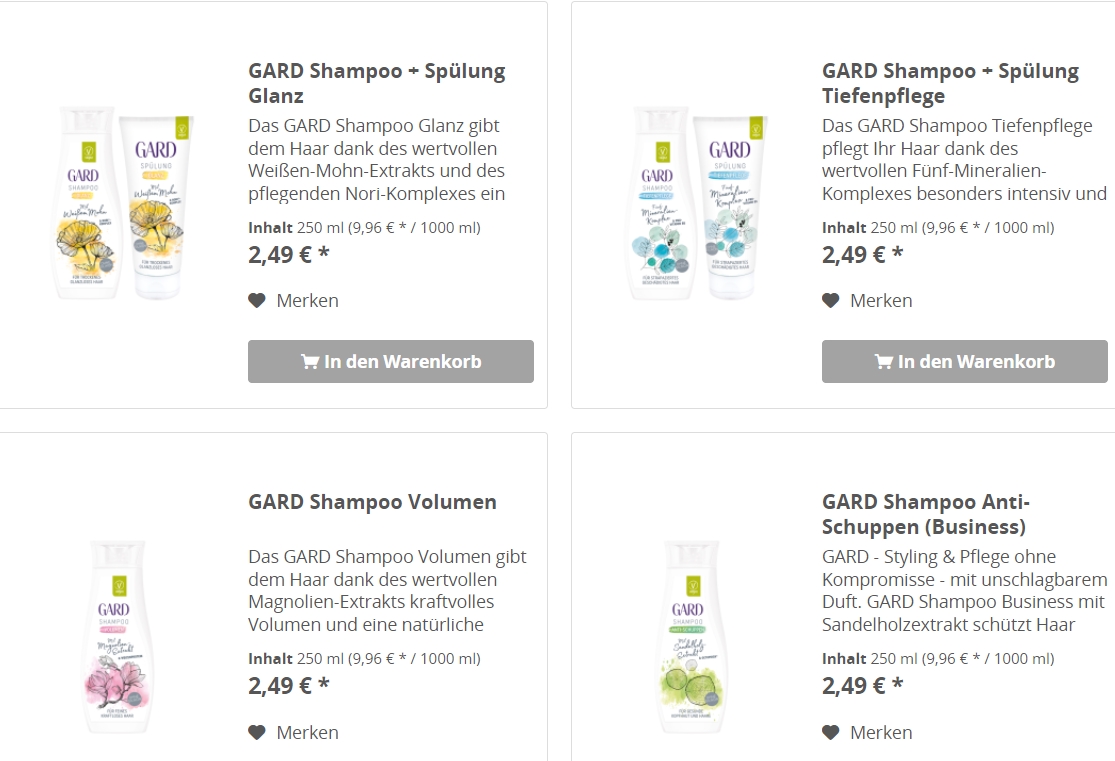Open GARD Shampoo Volumen product title
The image size is (1115, 761).
(372, 502)
